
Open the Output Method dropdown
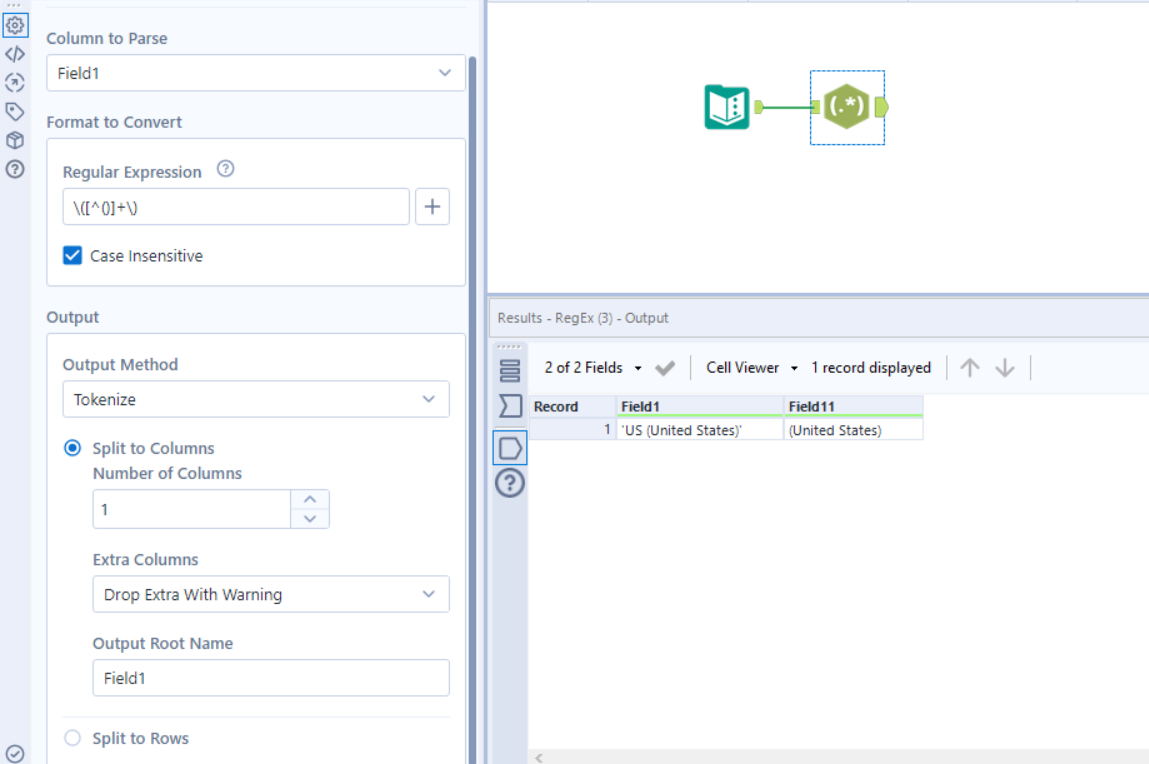click(256, 399)
